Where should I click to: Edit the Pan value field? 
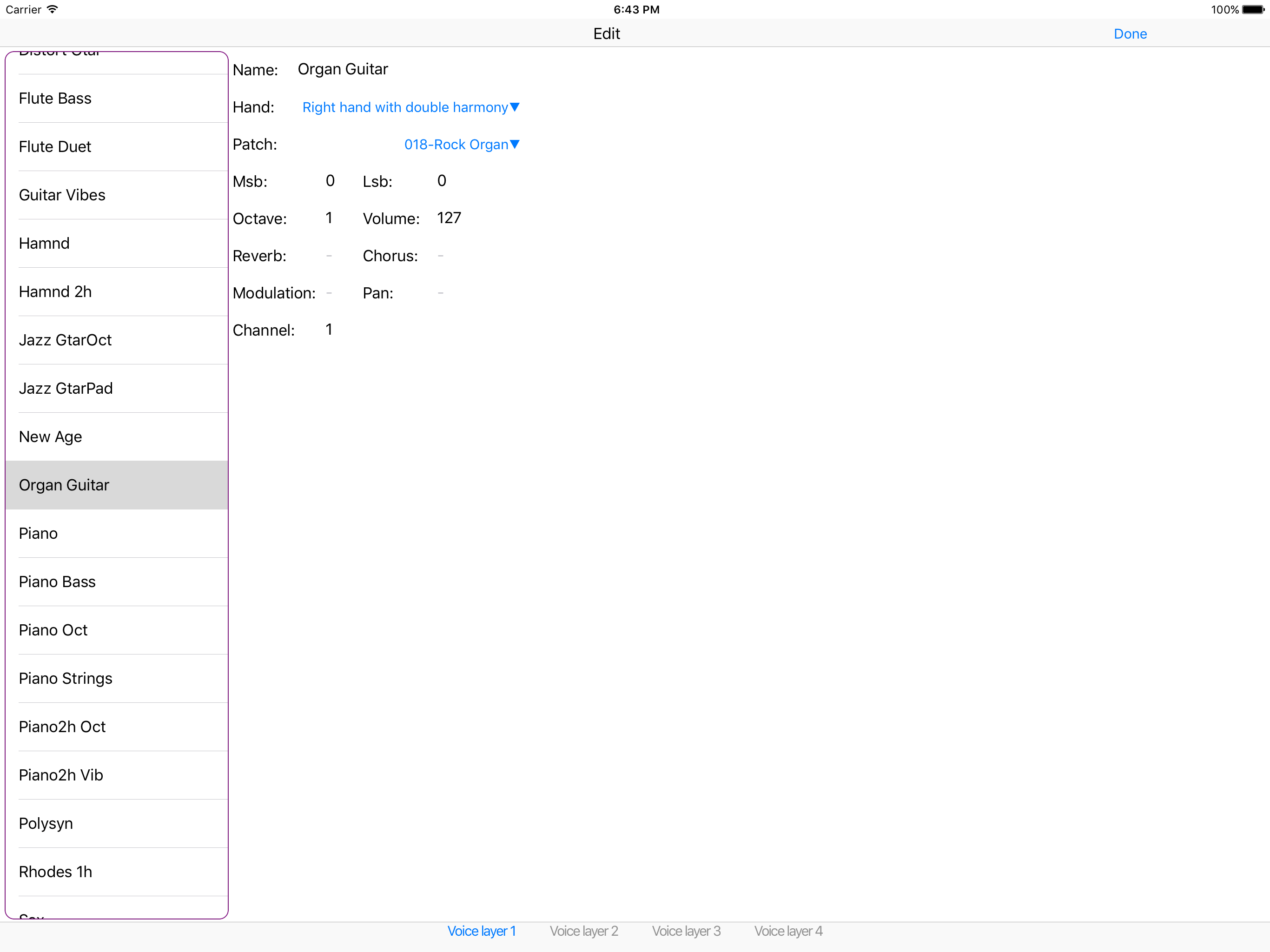tap(441, 293)
